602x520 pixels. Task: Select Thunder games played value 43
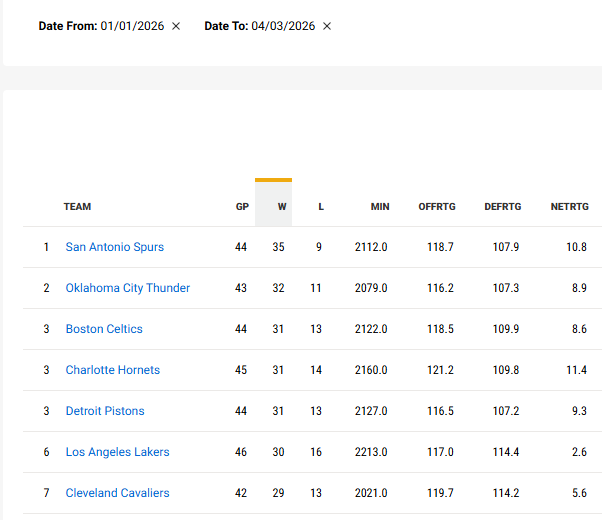coord(241,288)
